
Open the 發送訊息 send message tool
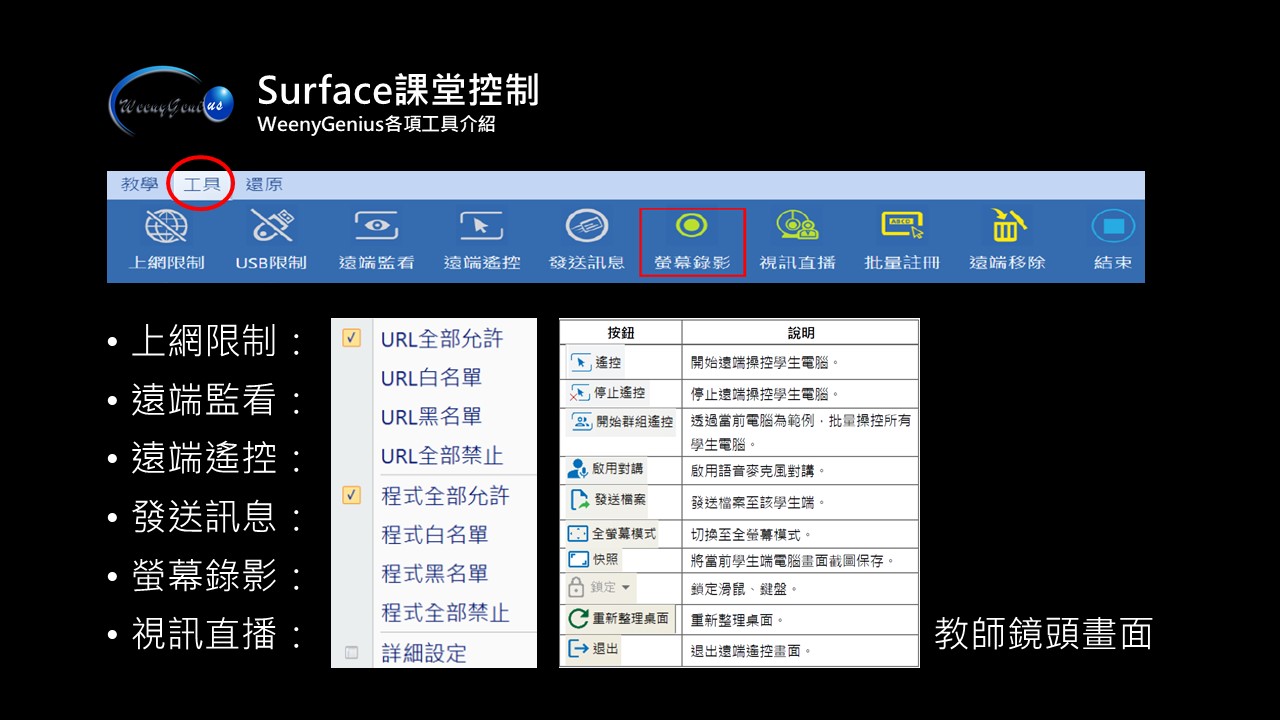[587, 240]
